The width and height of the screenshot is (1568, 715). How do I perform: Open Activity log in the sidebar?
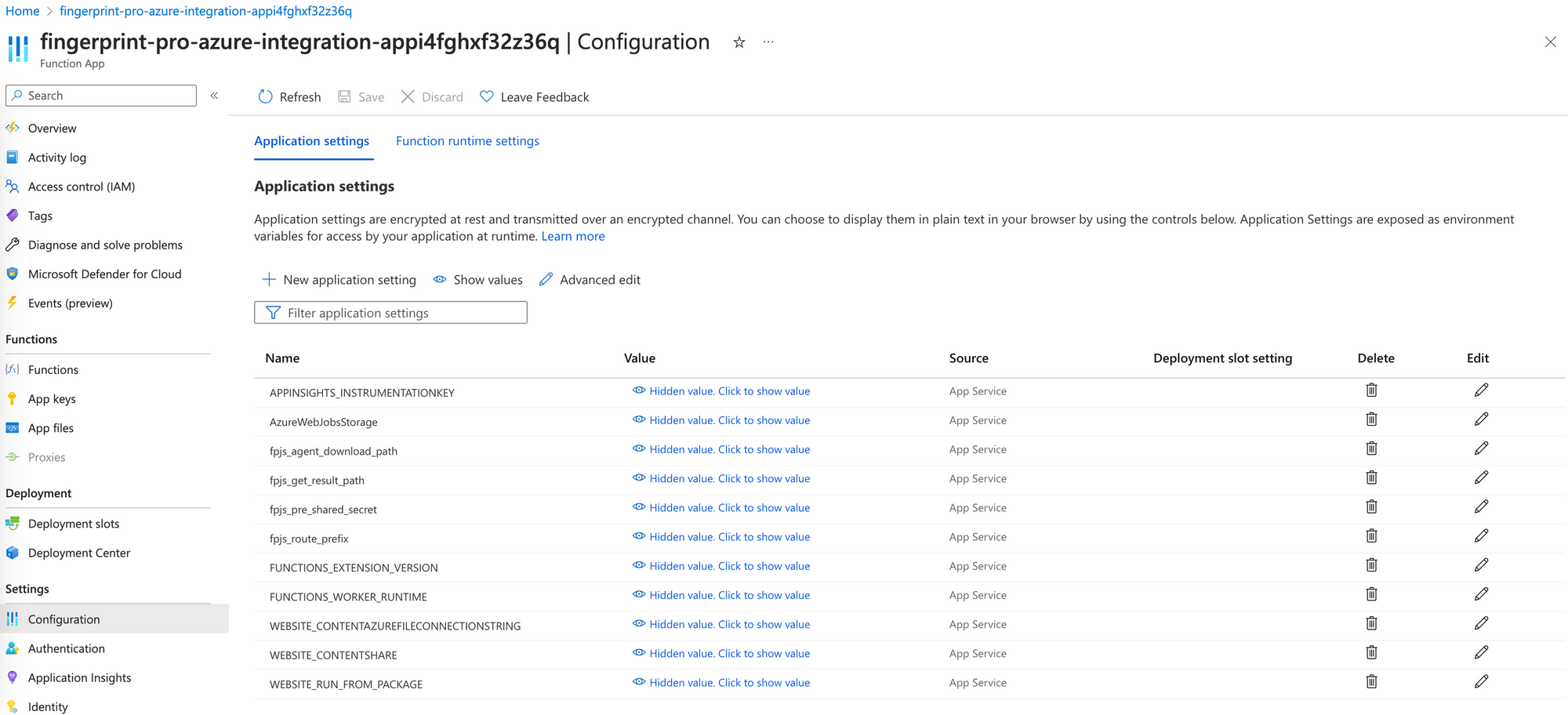[56, 158]
